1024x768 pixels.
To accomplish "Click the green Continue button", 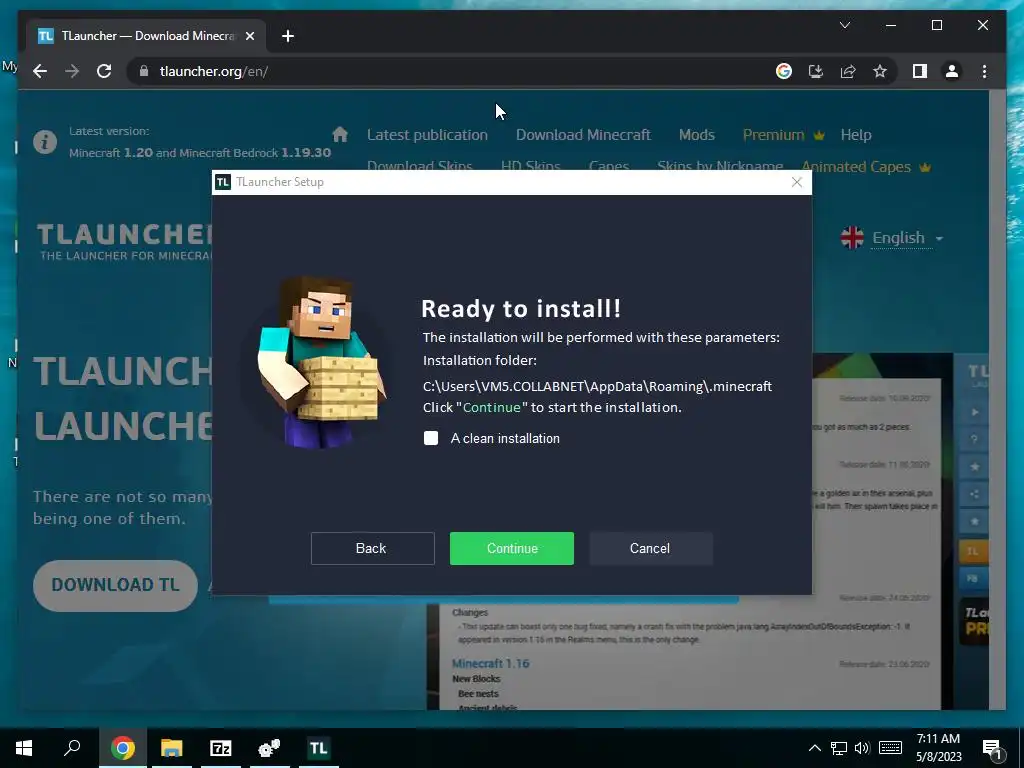I will pos(511,548).
